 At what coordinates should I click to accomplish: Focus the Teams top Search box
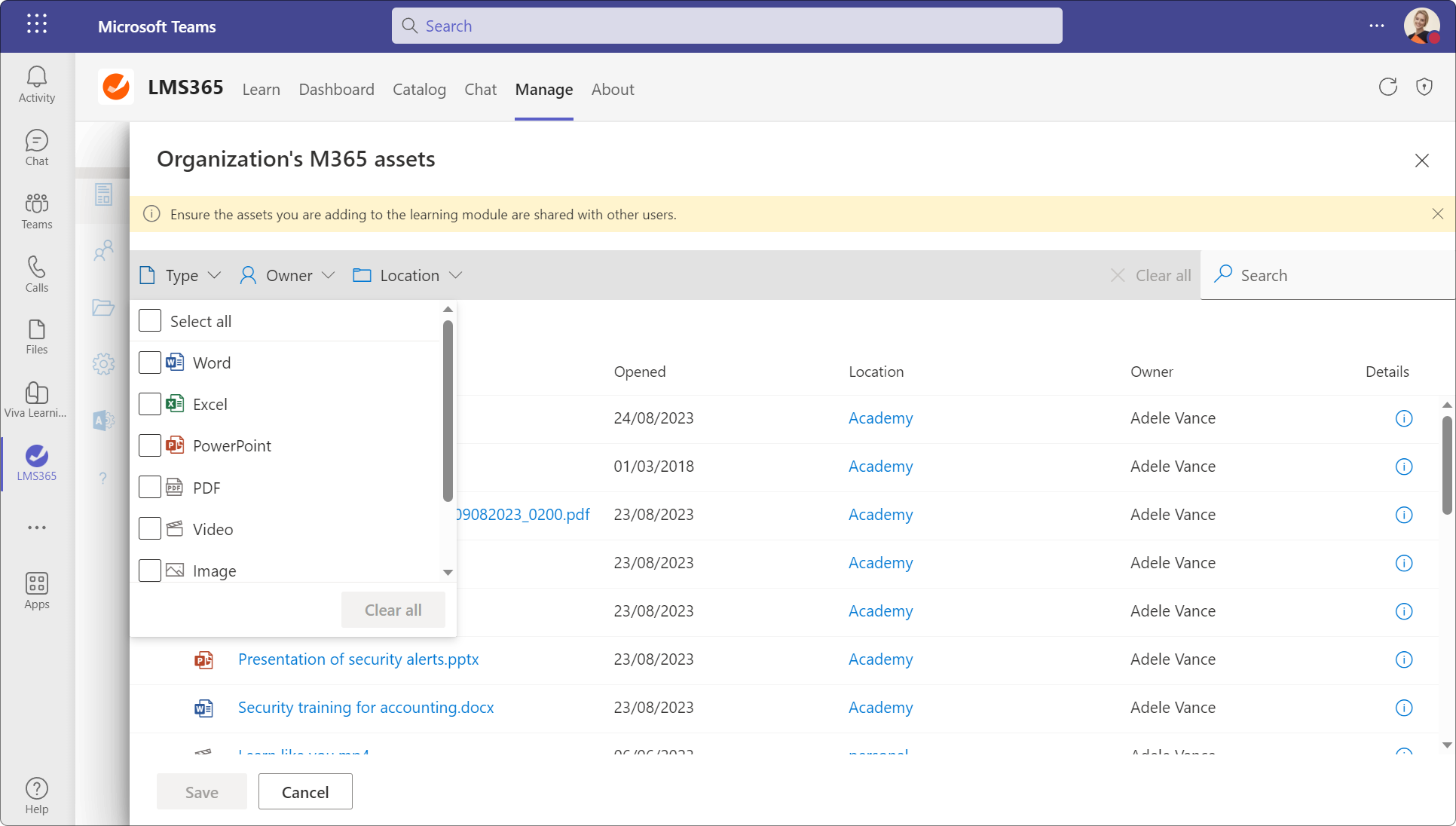[x=727, y=26]
